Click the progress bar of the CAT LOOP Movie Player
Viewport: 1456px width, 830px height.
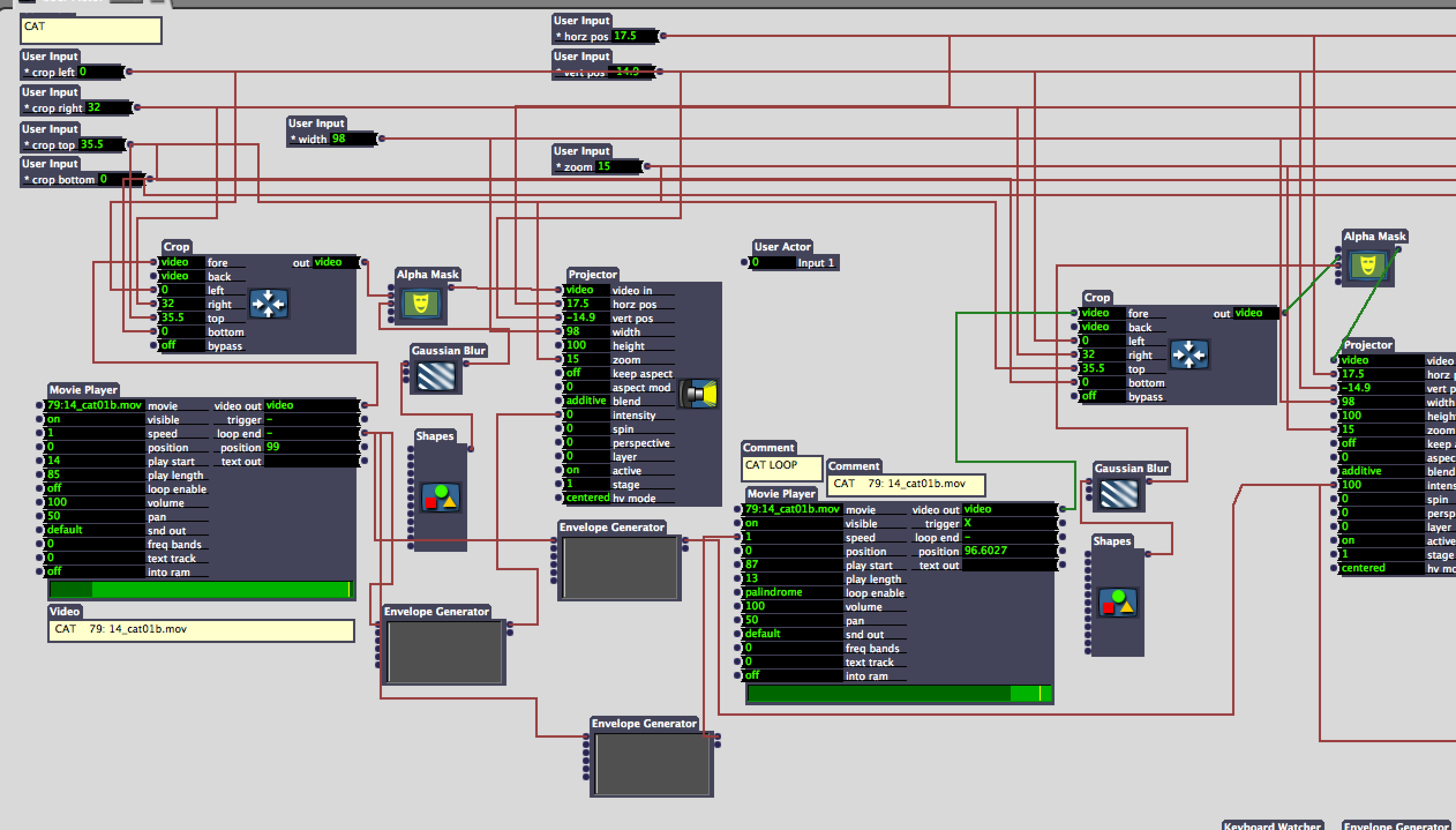tap(899, 693)
